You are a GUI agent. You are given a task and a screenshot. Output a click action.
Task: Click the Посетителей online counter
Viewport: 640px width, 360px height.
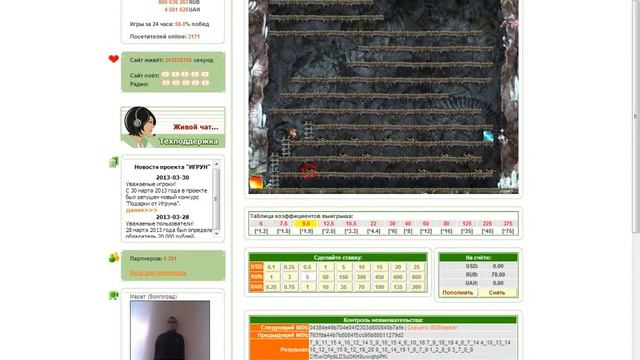pos(164,36)
